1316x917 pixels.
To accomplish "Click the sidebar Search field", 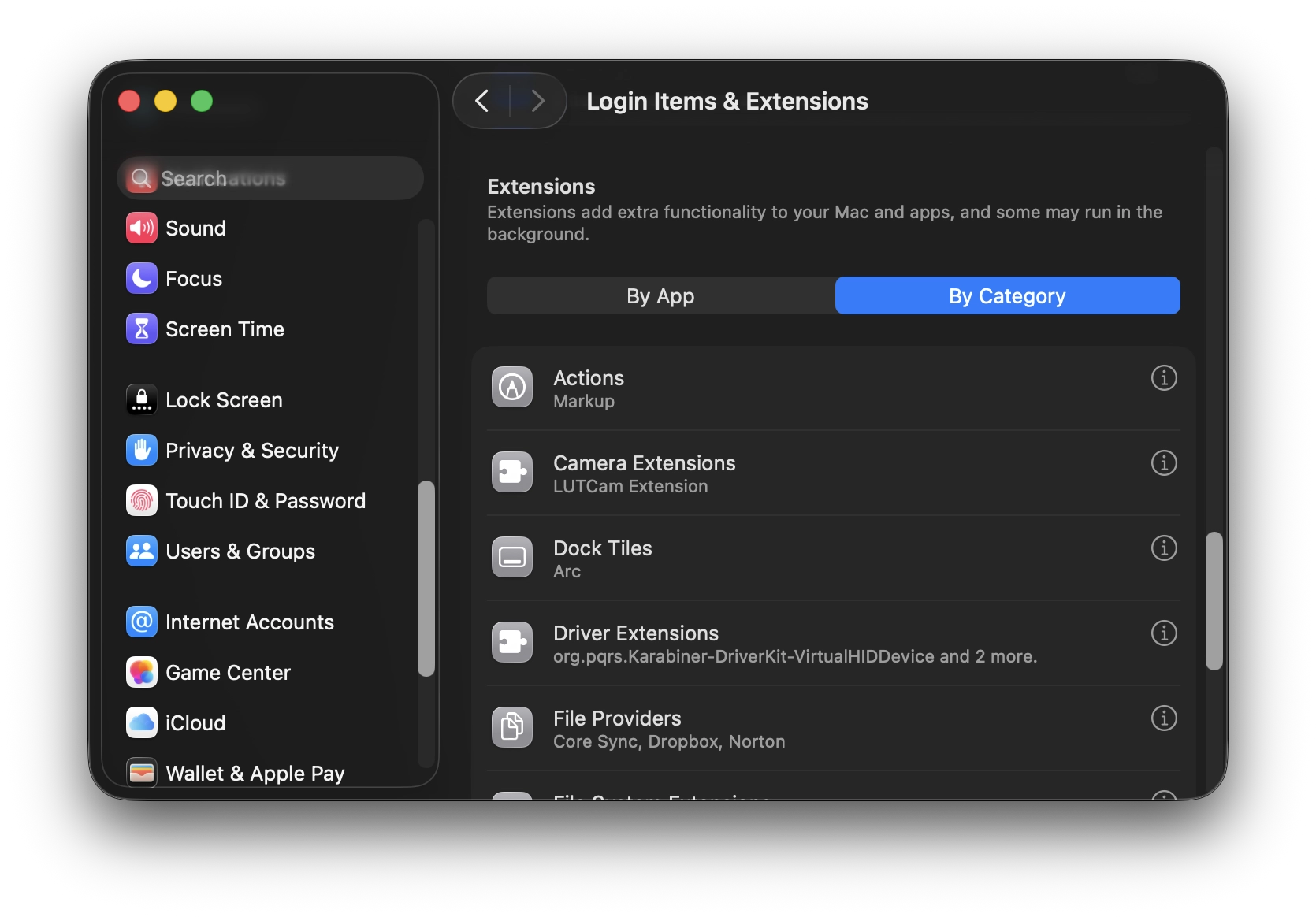I will [x=272, y=179].
